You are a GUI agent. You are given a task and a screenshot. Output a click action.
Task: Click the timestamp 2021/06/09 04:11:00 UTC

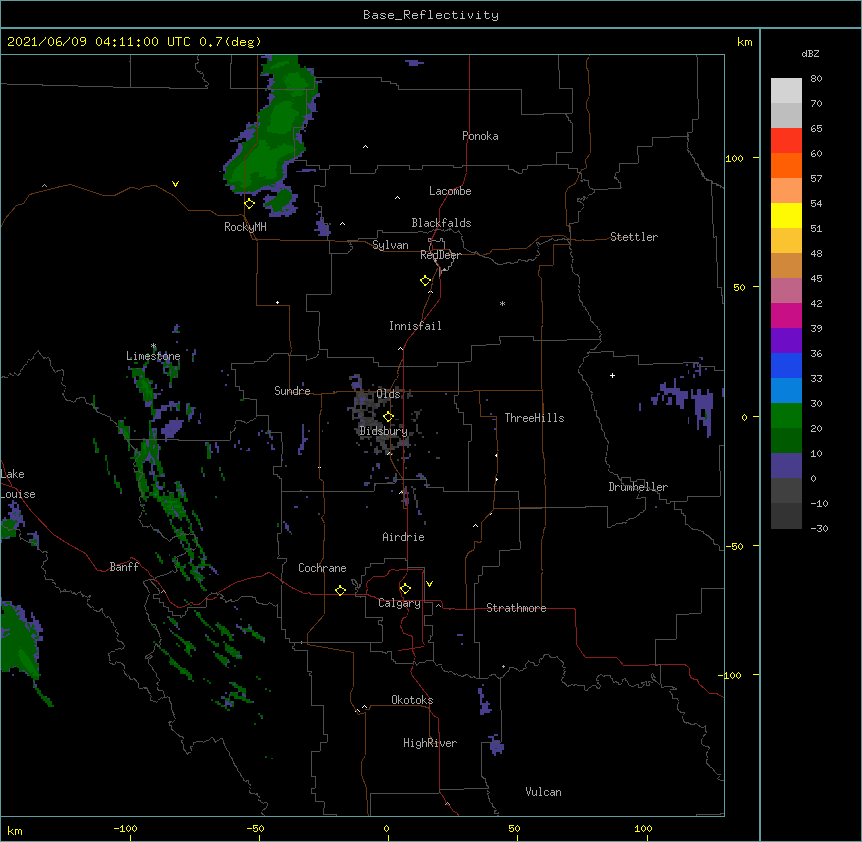pos(99,42)
